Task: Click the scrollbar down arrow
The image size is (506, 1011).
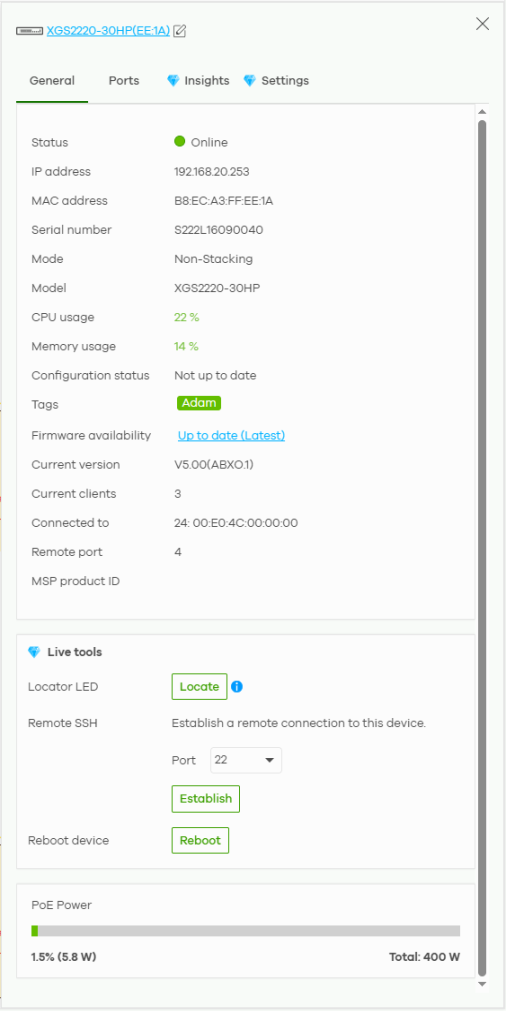Action: [482, 984]
